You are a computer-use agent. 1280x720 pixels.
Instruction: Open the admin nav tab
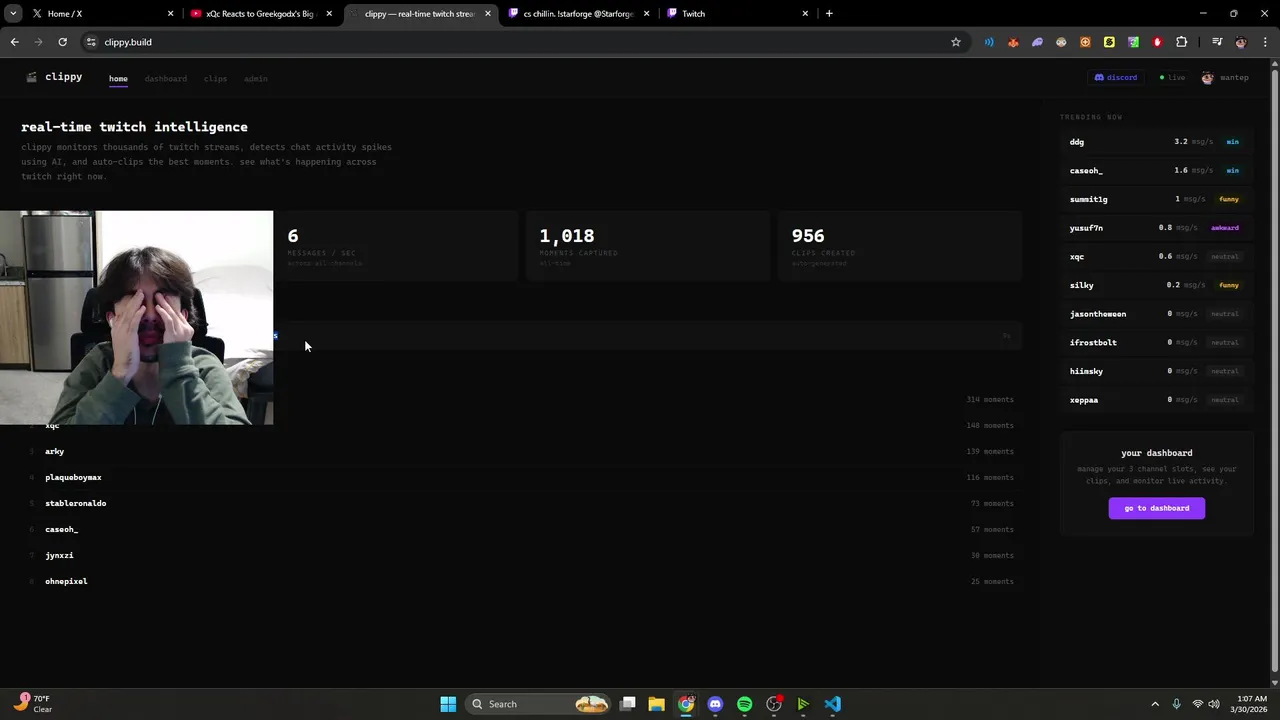click(x=255, y=78)
